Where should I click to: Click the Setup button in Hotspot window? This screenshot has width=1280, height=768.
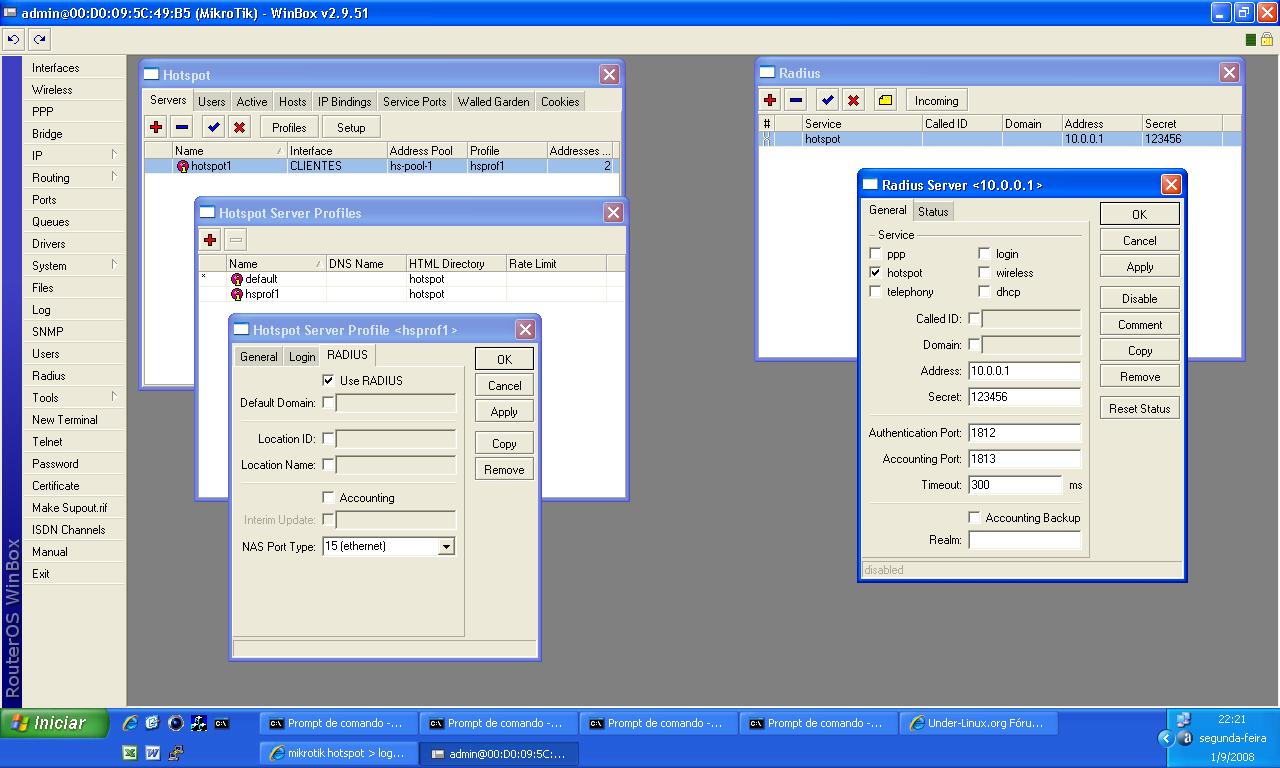point(351,127)
